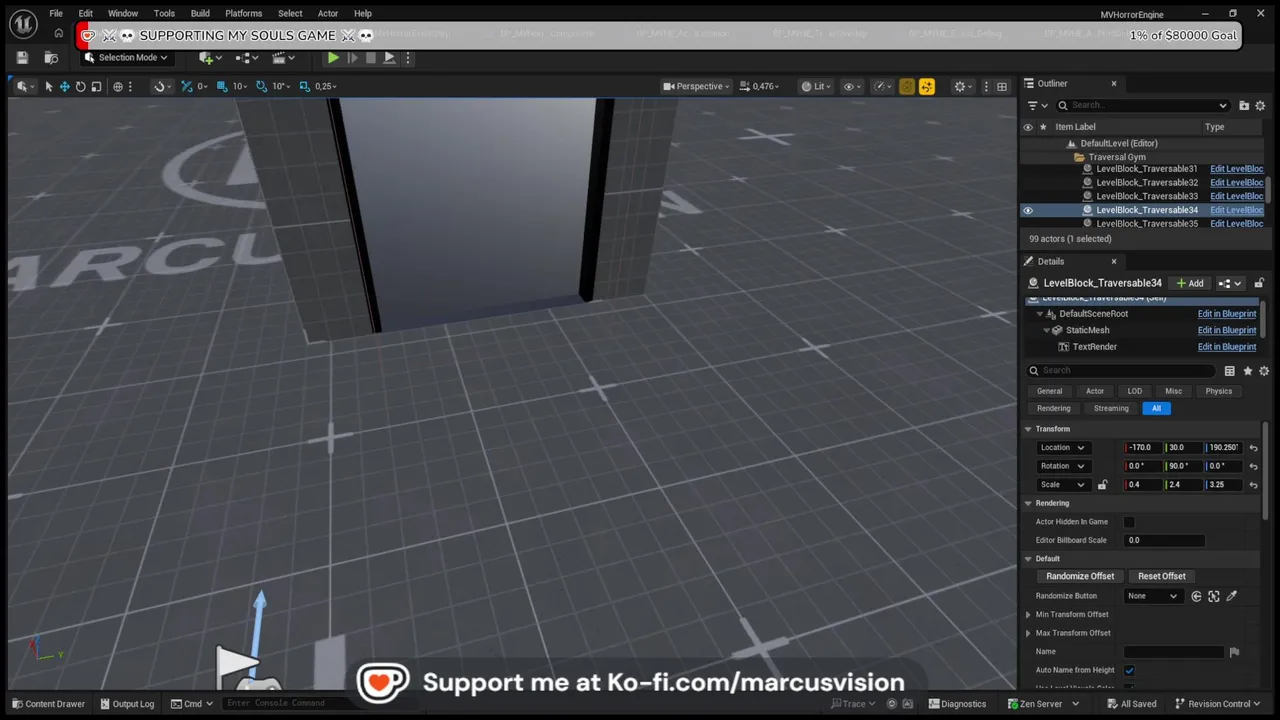The width and height of the screenshot is (1280, 720).
Task: Toggle the world/local coordinate globe icon
Action: pyautogui.click(x=118, y=86)
